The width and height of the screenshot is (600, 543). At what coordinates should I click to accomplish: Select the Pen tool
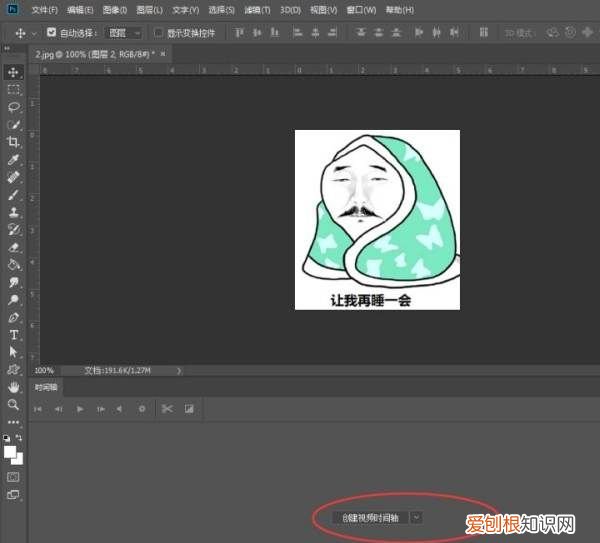pyautogui.click(x=13, y=317)
